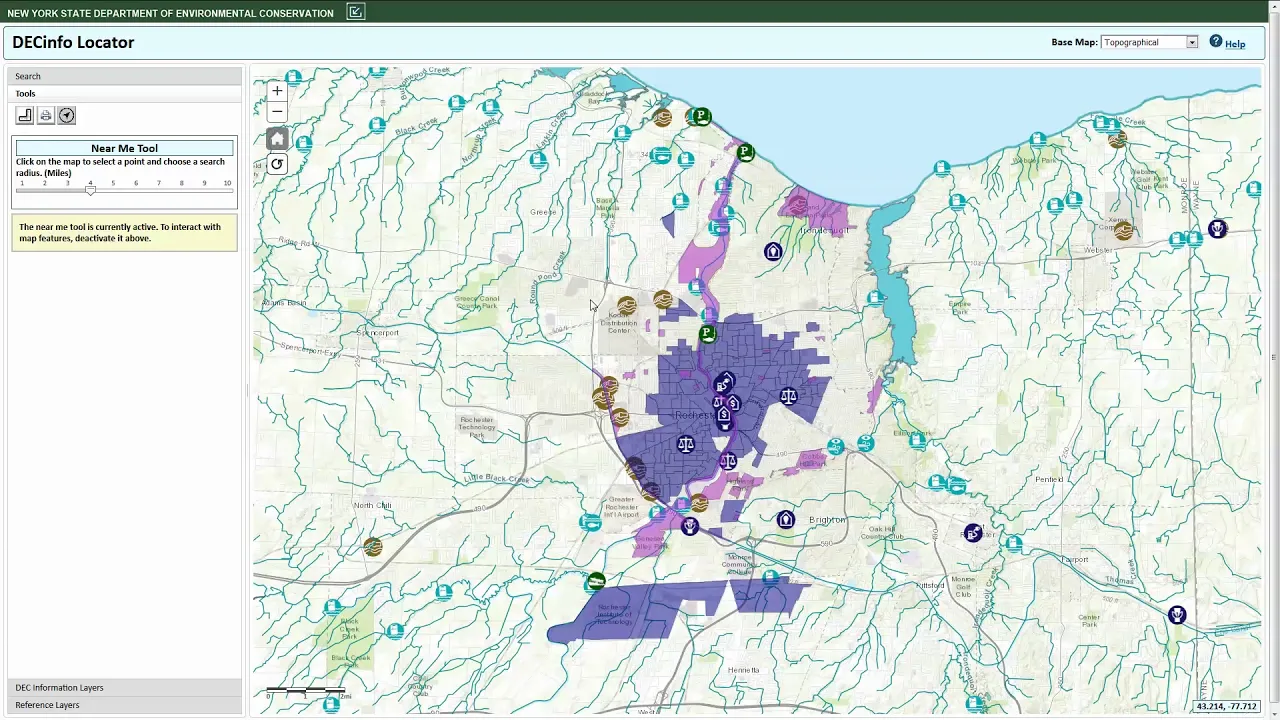Viewport: 1280px width, 720px height.
Task: Zoom in on the map with the plus button
Action: (277, 90)
